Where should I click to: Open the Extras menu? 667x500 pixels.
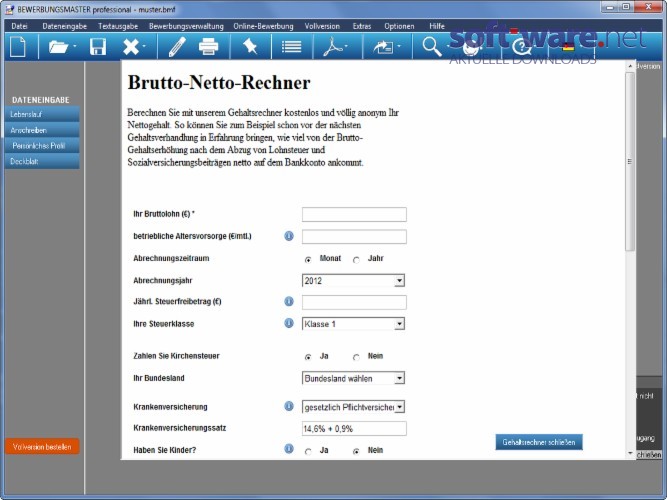click(x=362, y=26)
